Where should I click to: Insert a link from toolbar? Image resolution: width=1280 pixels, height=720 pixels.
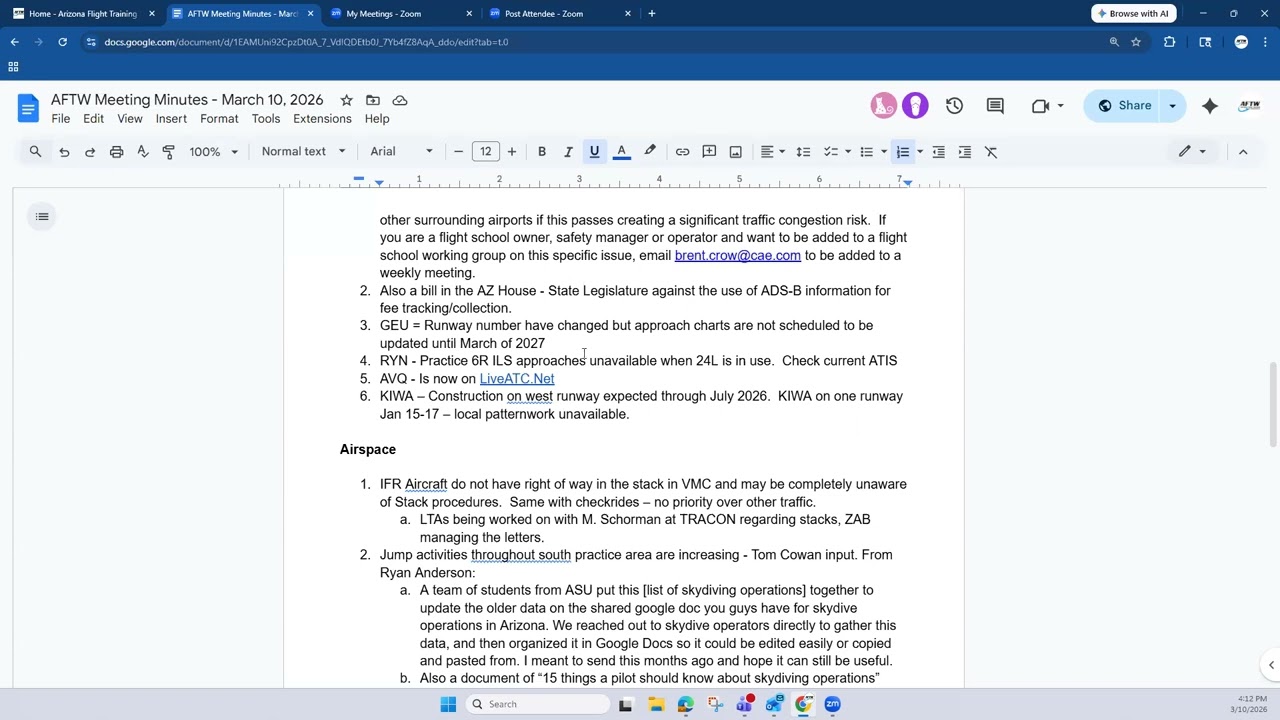(682, 152)
